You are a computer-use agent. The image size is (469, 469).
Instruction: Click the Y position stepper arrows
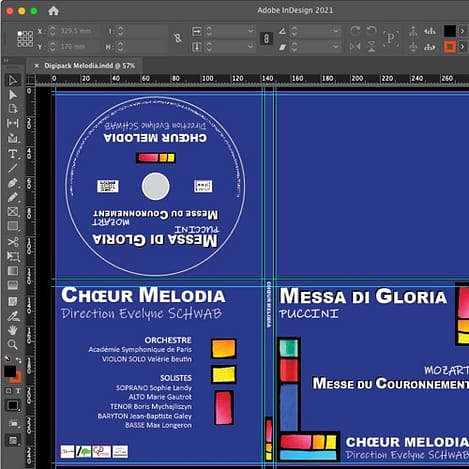pos(52,47)
